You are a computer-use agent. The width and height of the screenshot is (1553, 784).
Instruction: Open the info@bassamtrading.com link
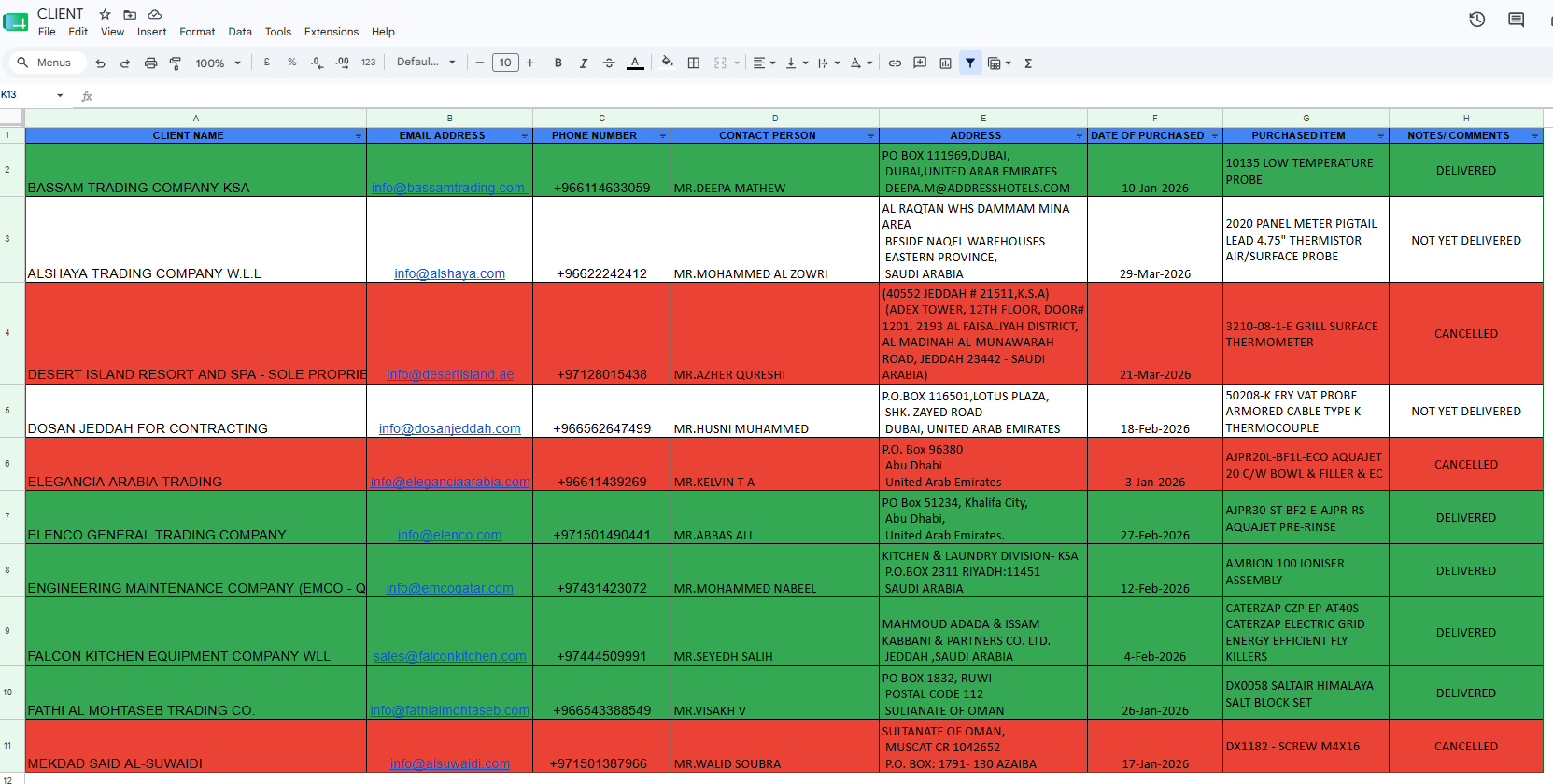[x=449, y=188]
